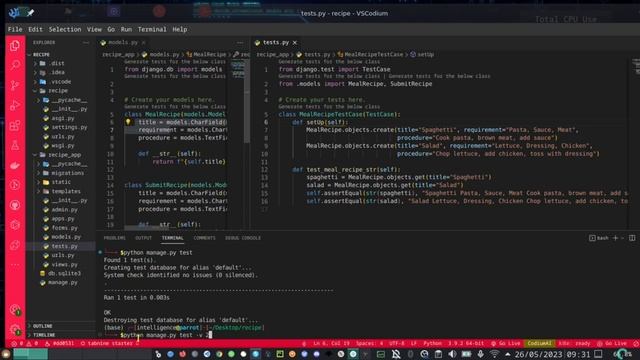Switch to the Output panel tab

[143, 238]
